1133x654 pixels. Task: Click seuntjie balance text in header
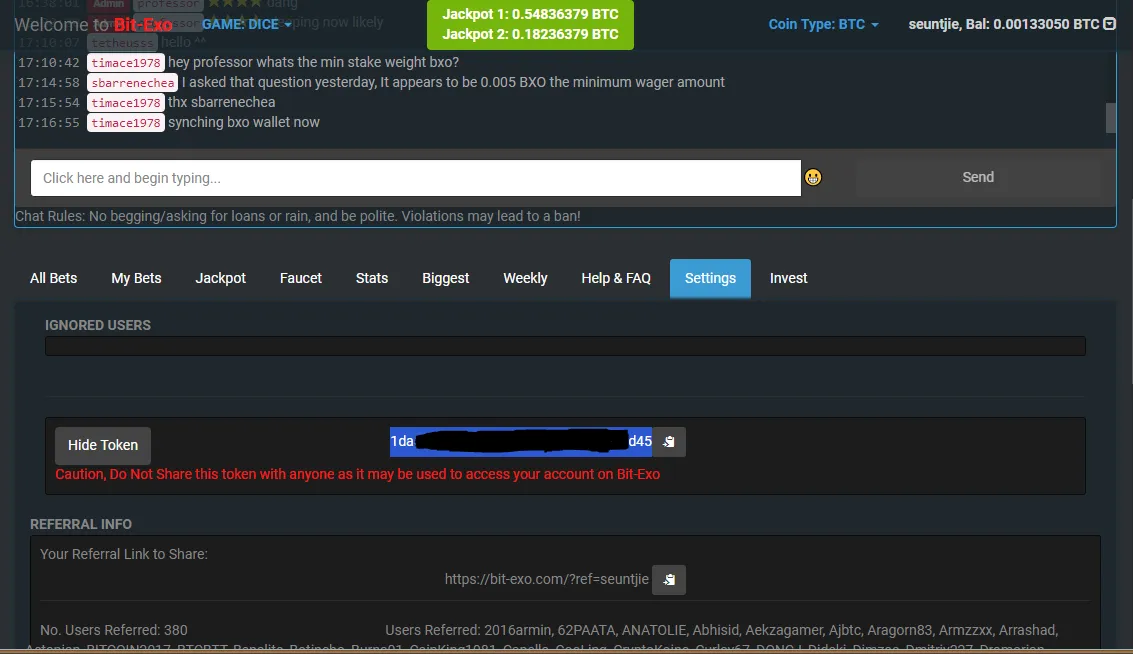pyautogui.click(x=1004, y=24)
